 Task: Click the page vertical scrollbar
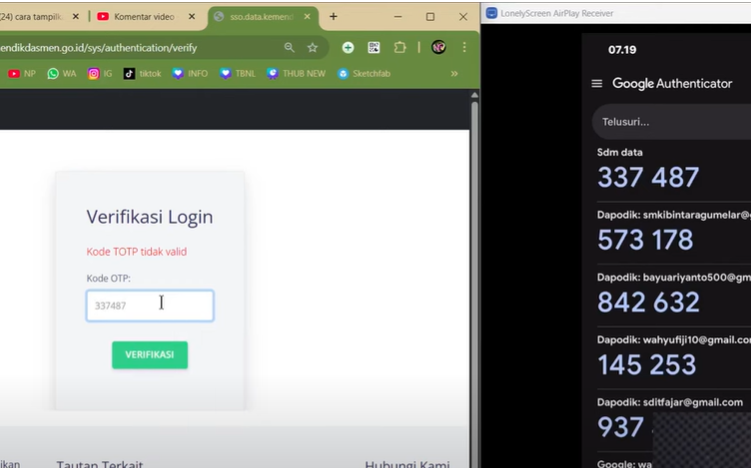474,278
